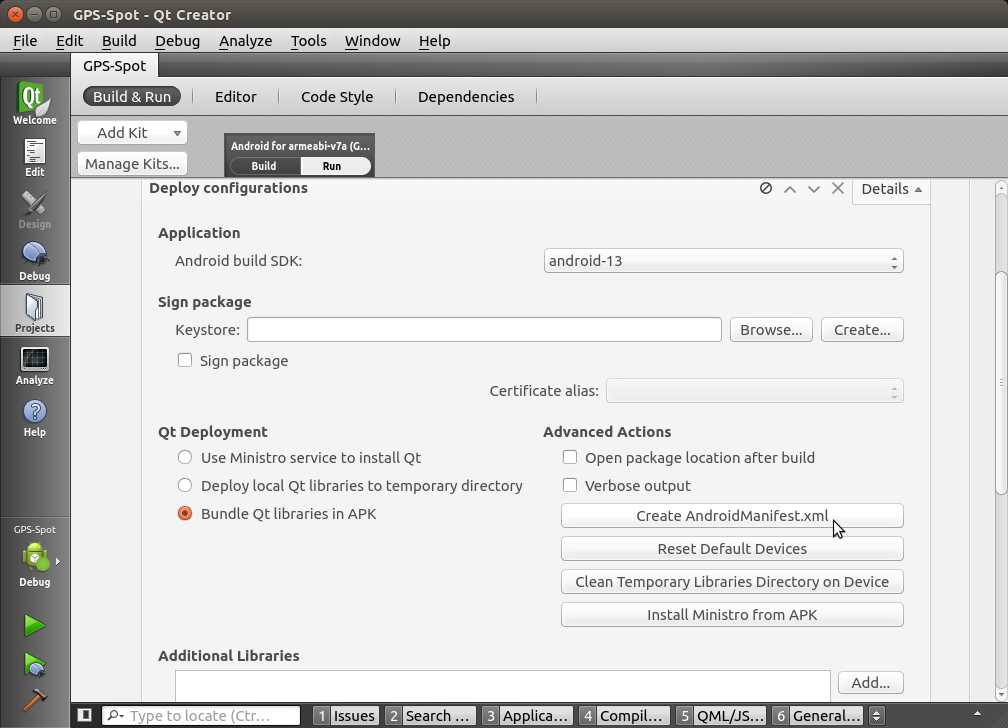Open the Android build SDK dropdown
Screen dimensions: 1008x728
tap(723, 261)
